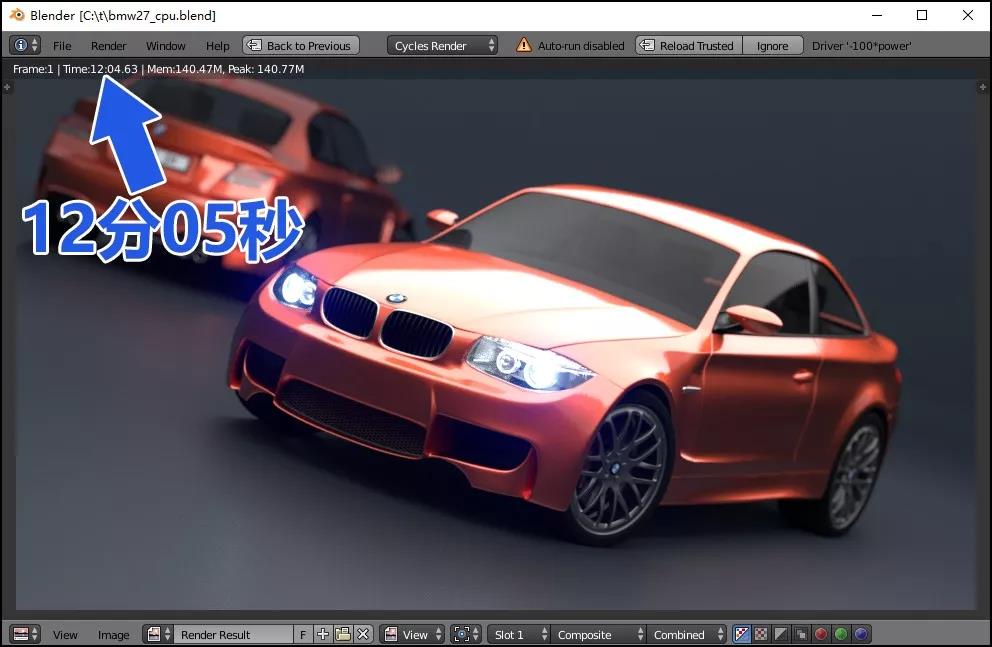
Task: Open the editor mode View dropdown
Action: [x=414, y=634]
